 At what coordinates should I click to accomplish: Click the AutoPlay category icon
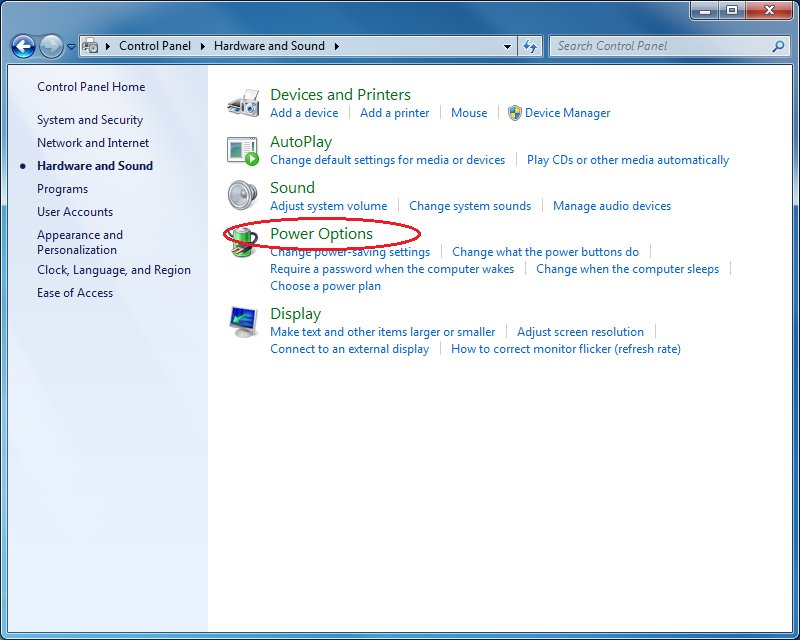pyautogui.click(x=243, y=150)
